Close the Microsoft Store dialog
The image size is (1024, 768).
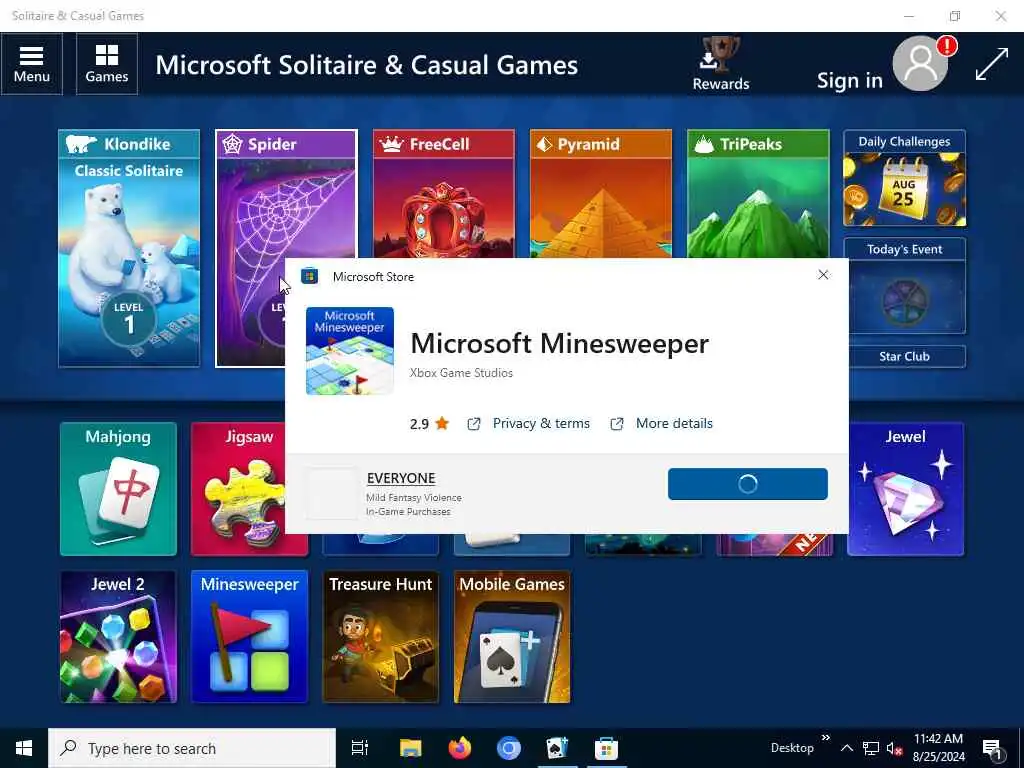(824, 275)
